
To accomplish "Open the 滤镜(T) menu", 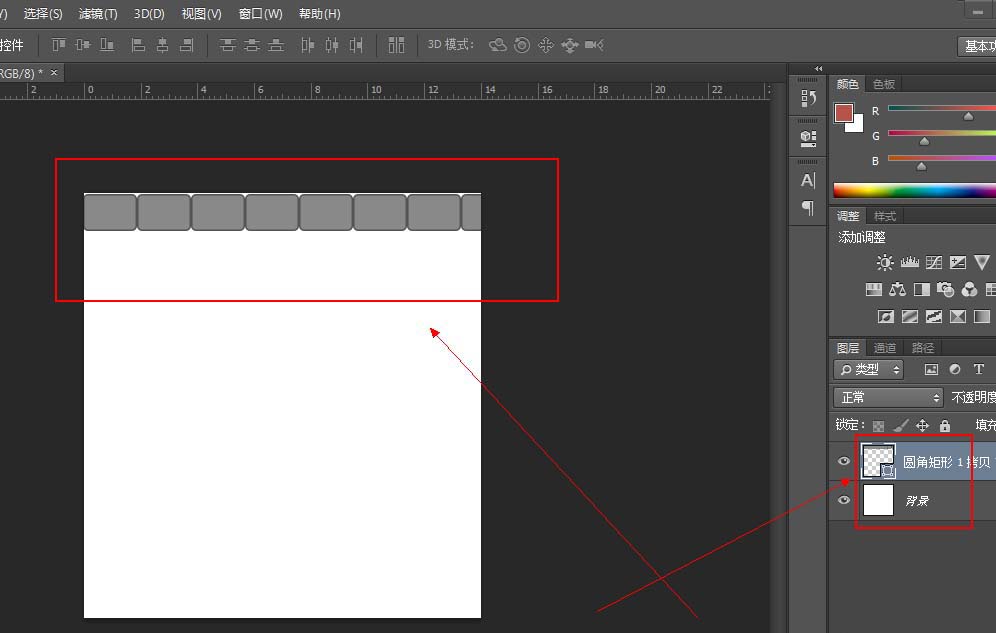I will [98, 14].
